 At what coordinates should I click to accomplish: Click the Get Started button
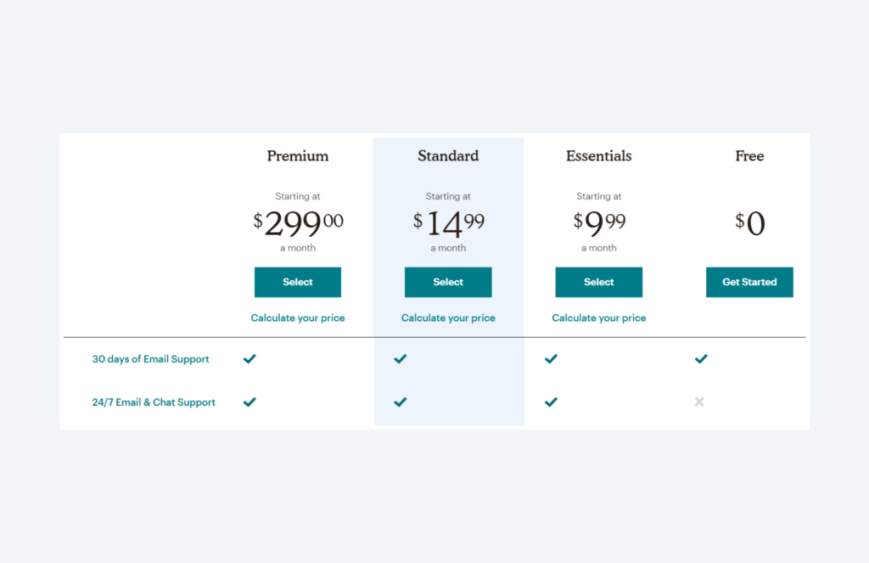(749, 282)
